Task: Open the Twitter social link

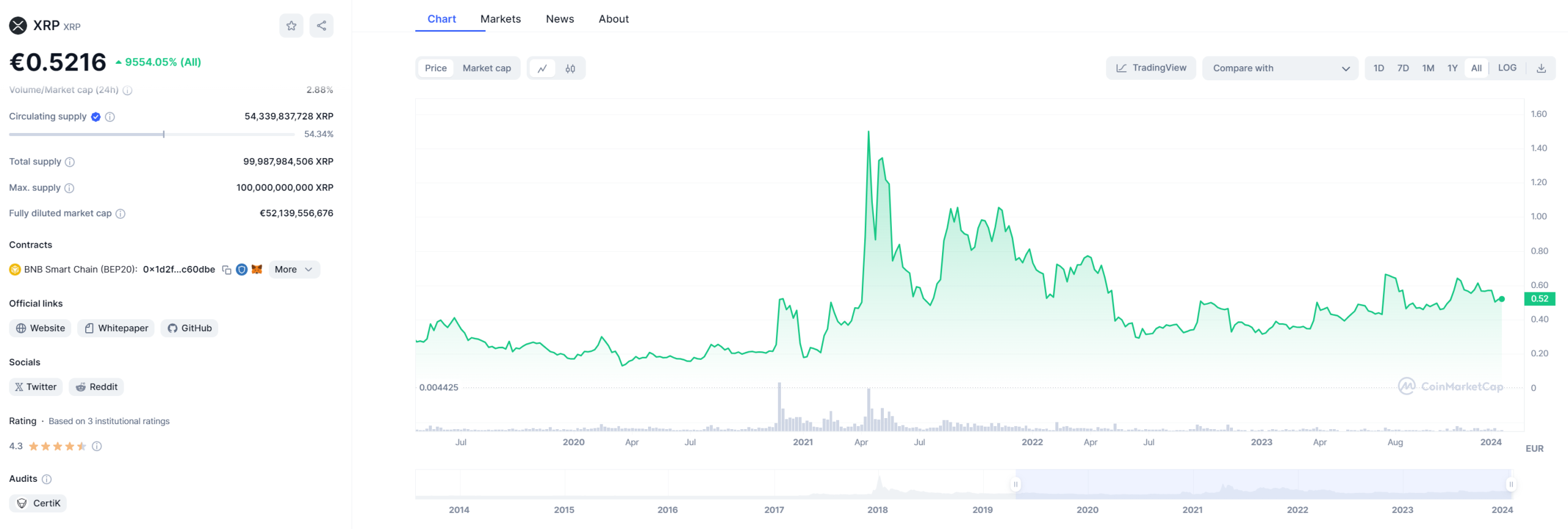Action: tap(36, 387)
